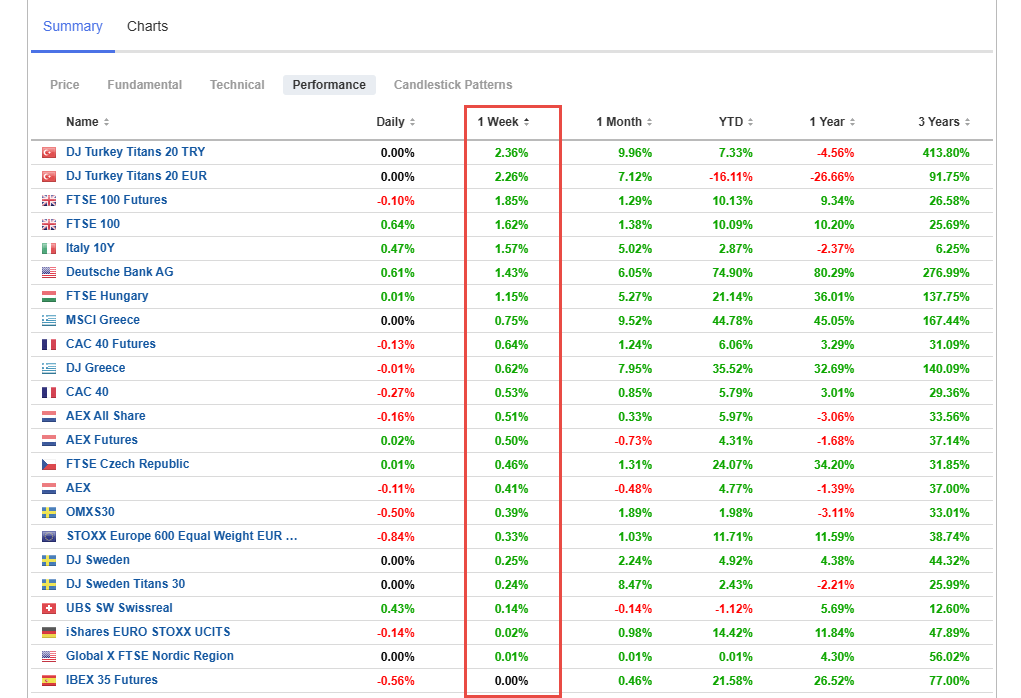This screenshot has width=1021, height=698.
Task: Click US flag beside Deutsche Bank AG
Action: (49, 273)
